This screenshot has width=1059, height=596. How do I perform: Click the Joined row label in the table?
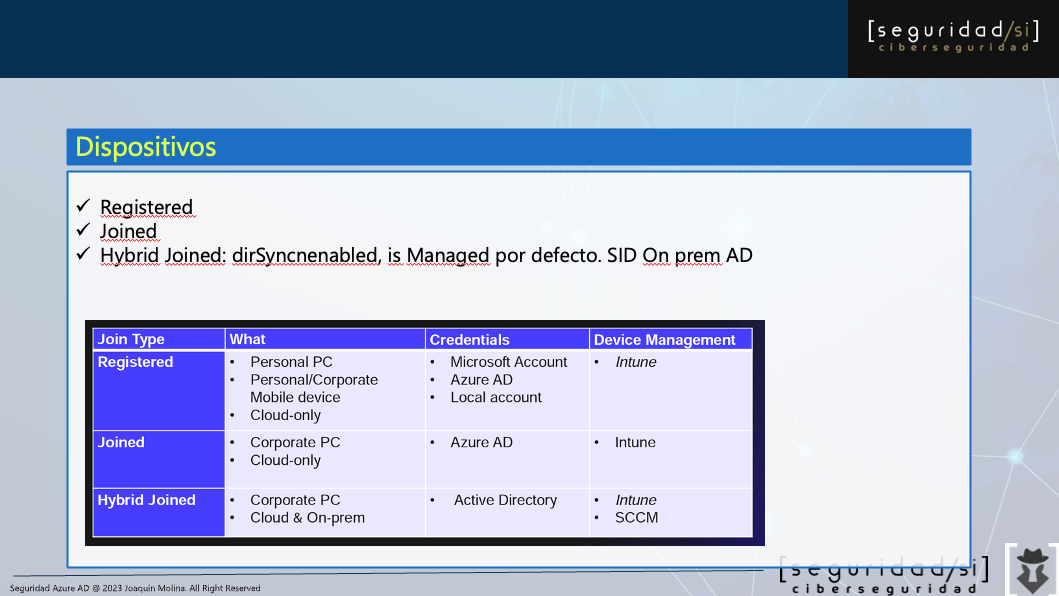(121, 442)
